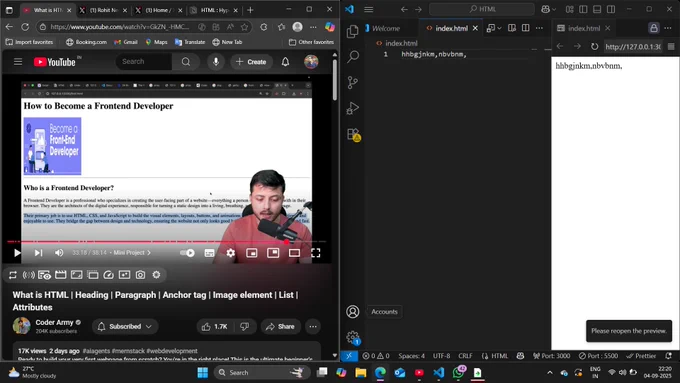Toggle VS Code bottom panel layout
680x383 pixels.
[597, 9]
